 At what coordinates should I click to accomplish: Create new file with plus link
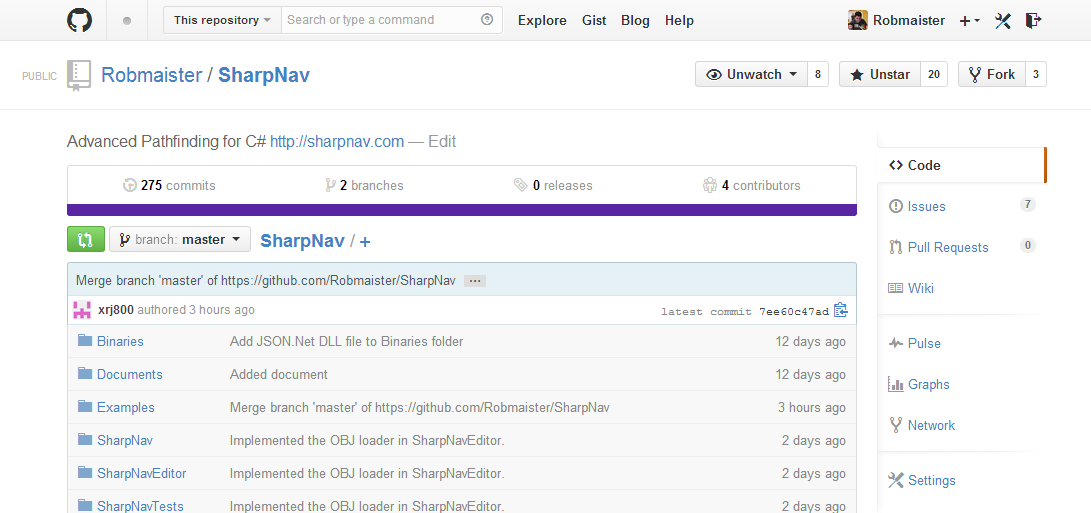coord(365,241)
